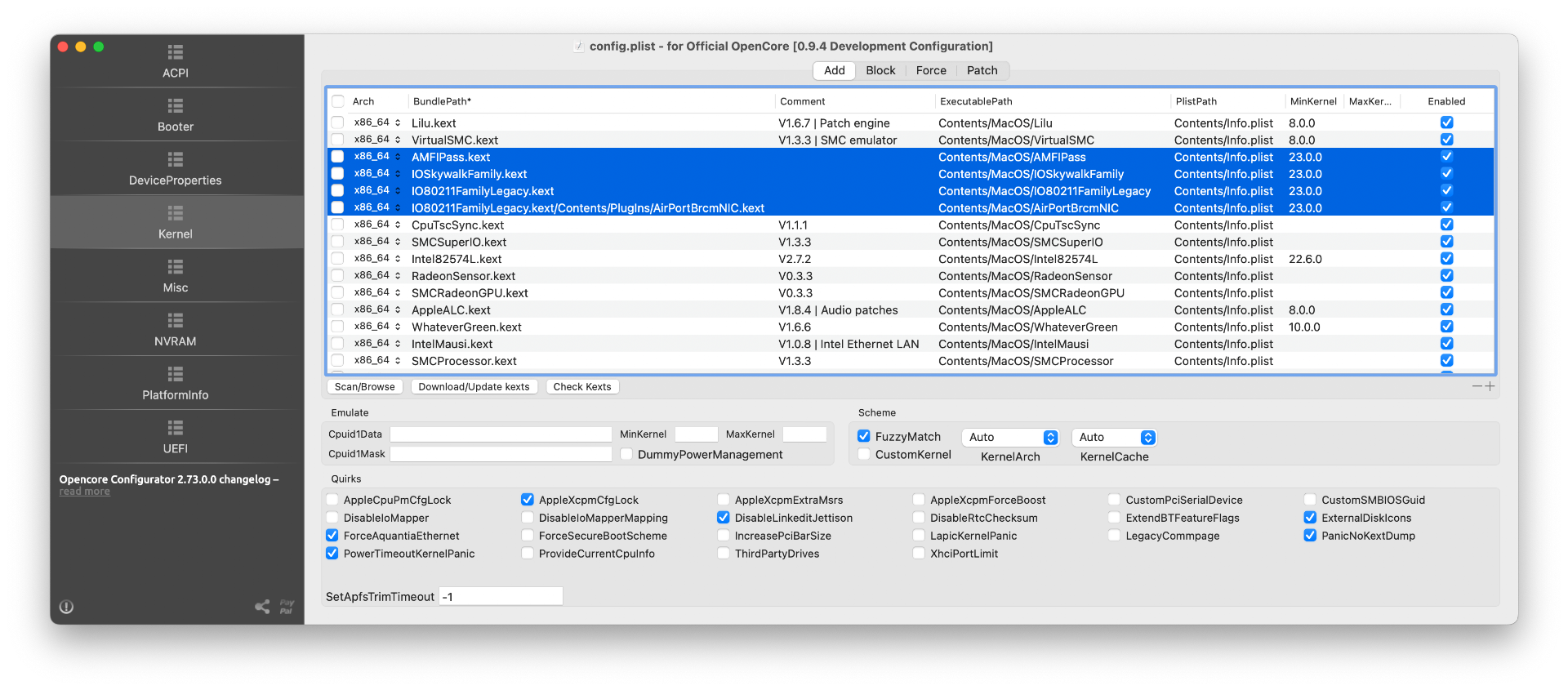Open the Arch selector for CpuTscSync.kext
Image resolution: width=1568 pixels, height=690 pixels.
(x=377, y=225)
